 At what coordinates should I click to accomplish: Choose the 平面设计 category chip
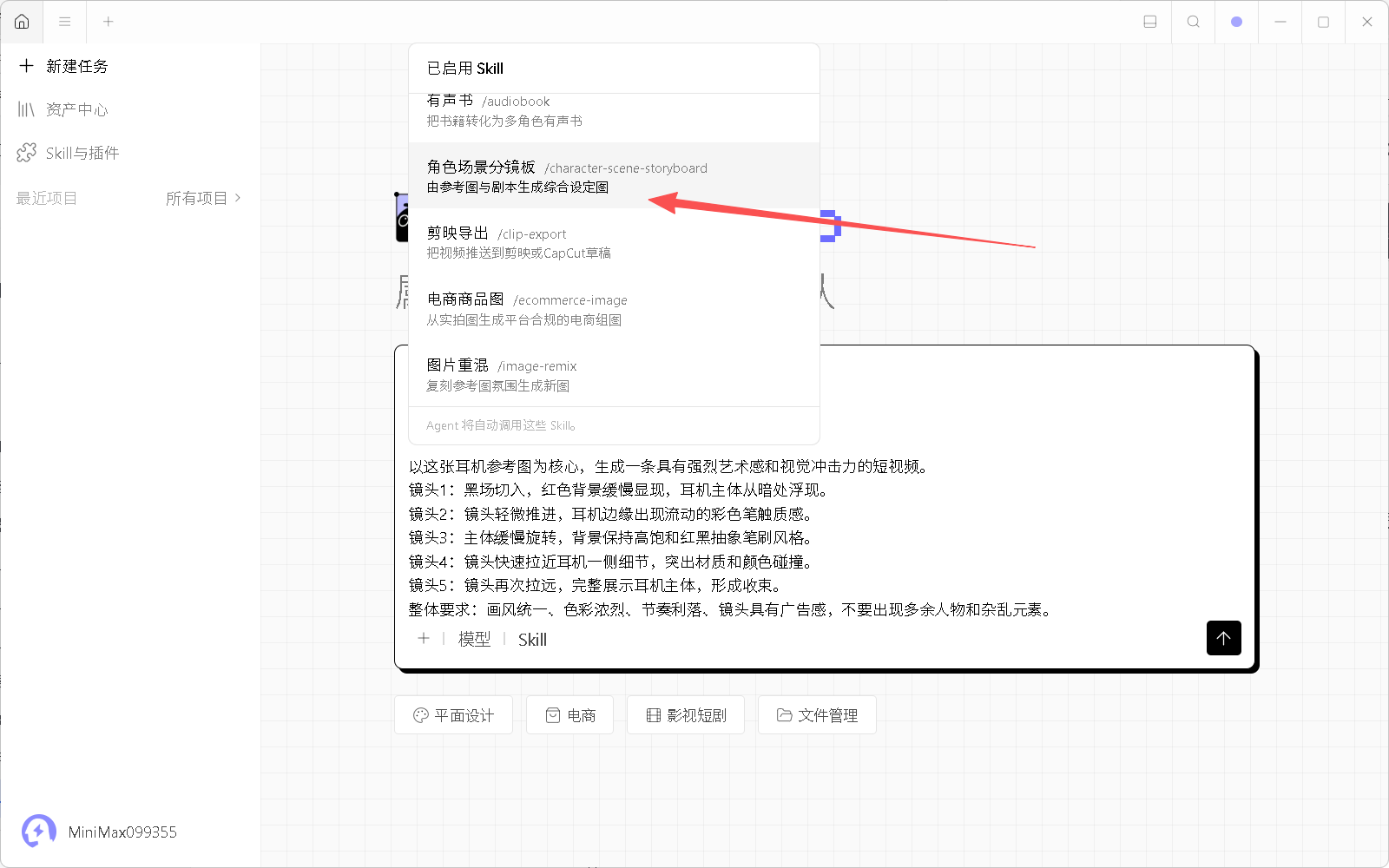coord(453,715)
